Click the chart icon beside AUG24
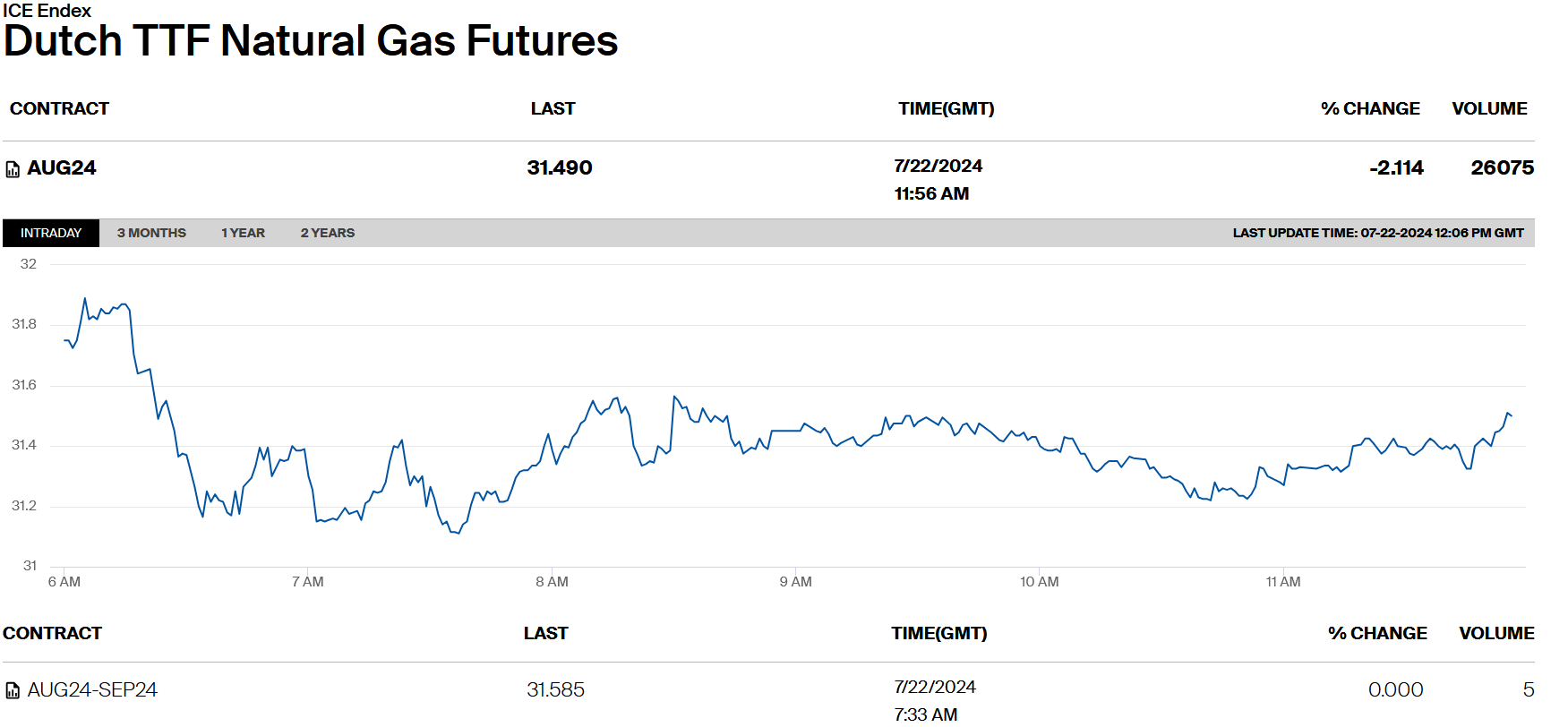1568x727 pixels. pyautogui.click(x=13, y=169)
